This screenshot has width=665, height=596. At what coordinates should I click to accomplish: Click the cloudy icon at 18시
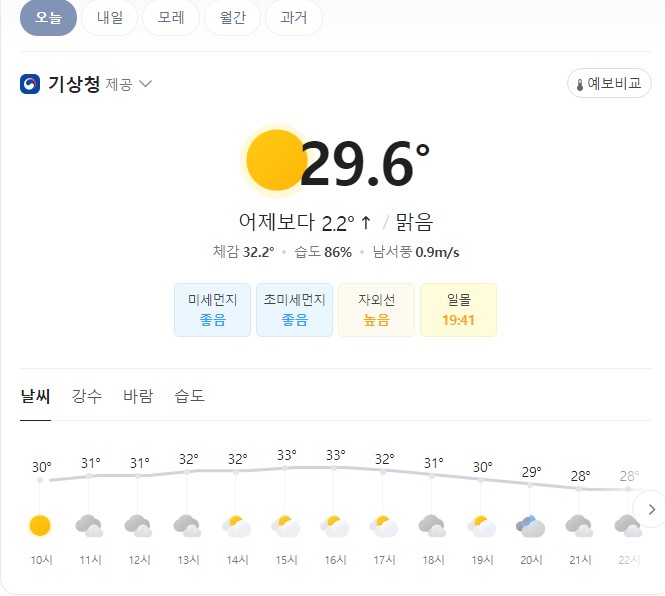coord(432,526)
